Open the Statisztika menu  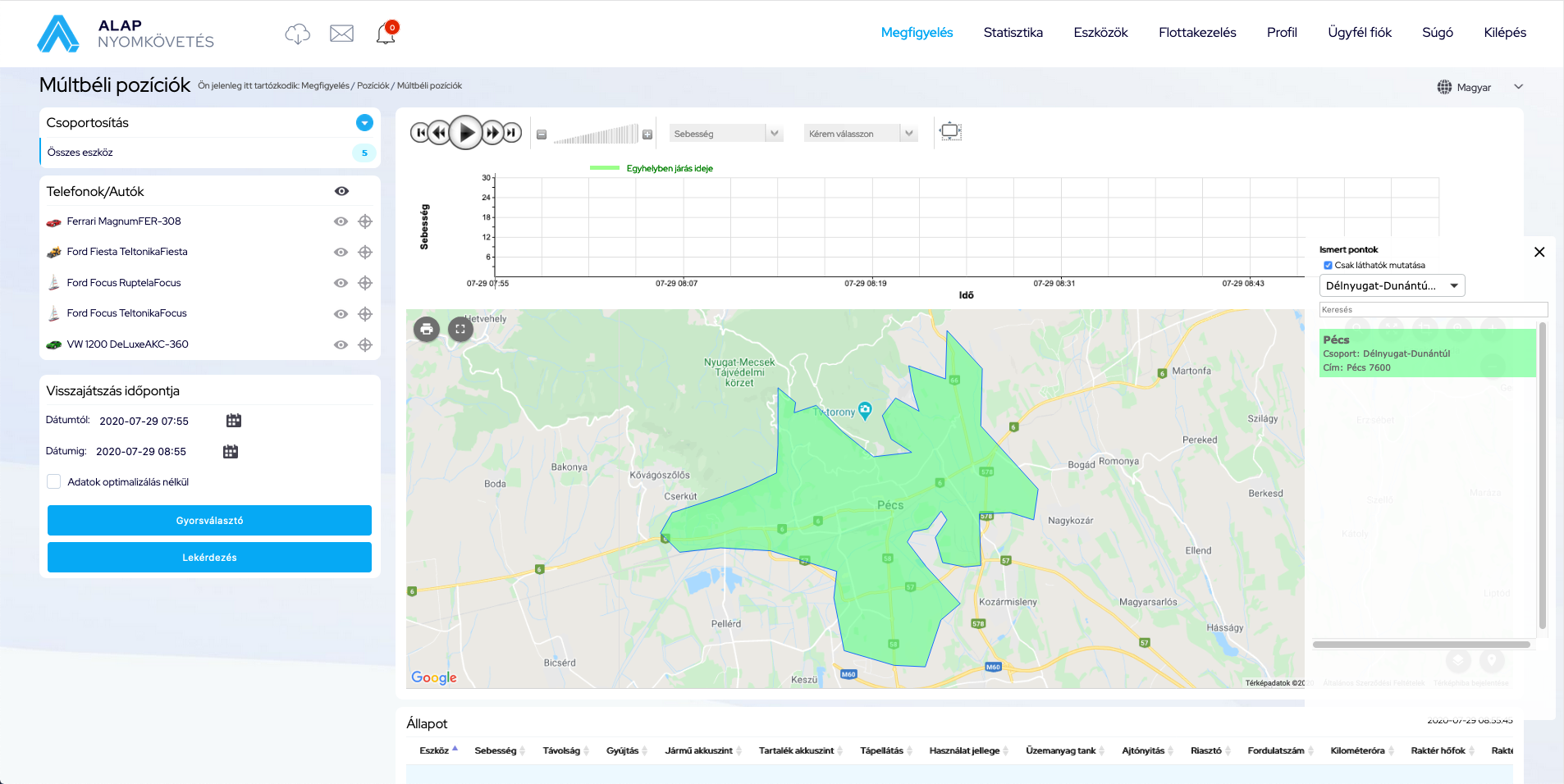(1013, 33)
